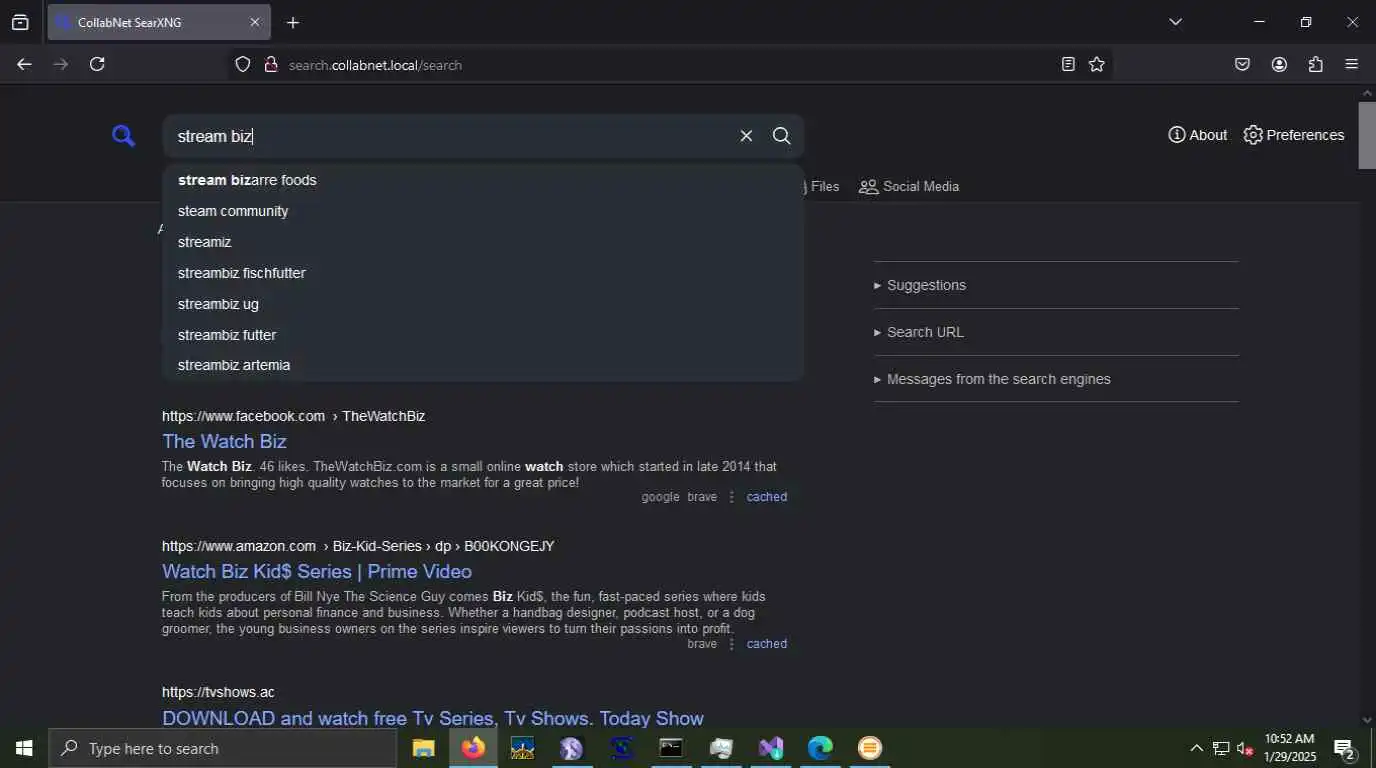Open Firefox View icon in the tab bar
Screen dimensions: 1376x768
[x=20, y=22]
